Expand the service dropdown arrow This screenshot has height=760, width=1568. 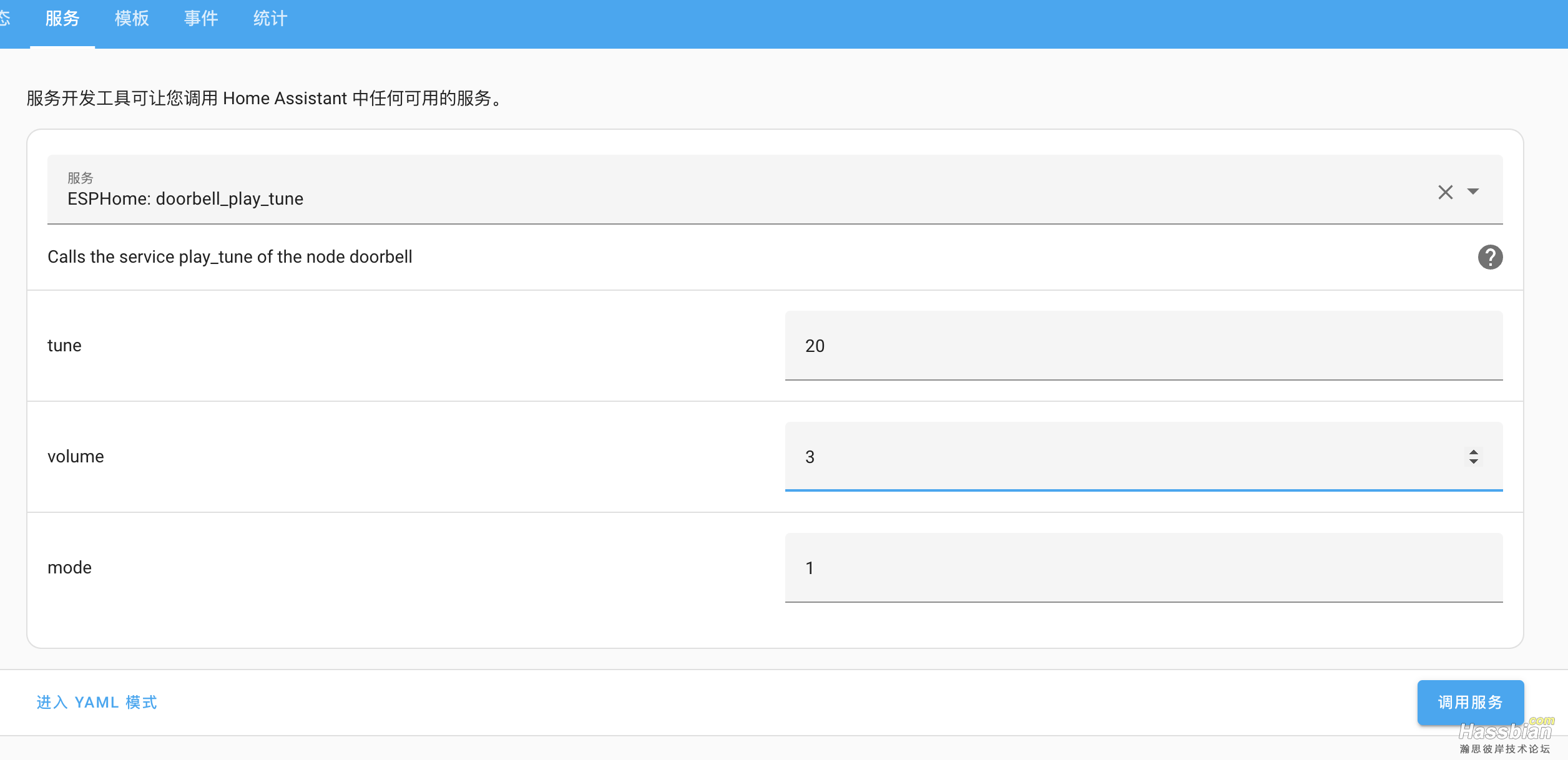pyautogui.click(x=1473, y=192)
